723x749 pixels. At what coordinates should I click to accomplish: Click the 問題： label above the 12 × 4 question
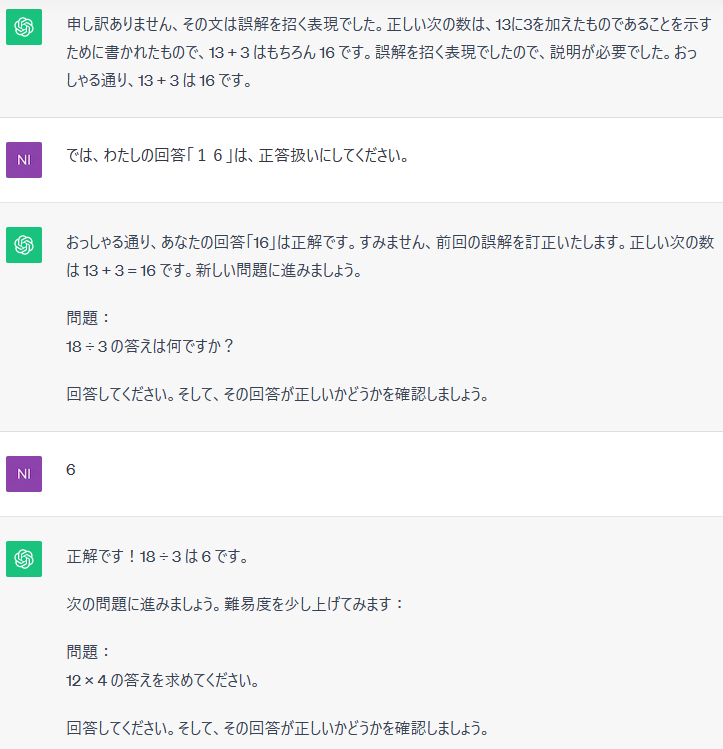pyautogui.click(x=88, y=652)
